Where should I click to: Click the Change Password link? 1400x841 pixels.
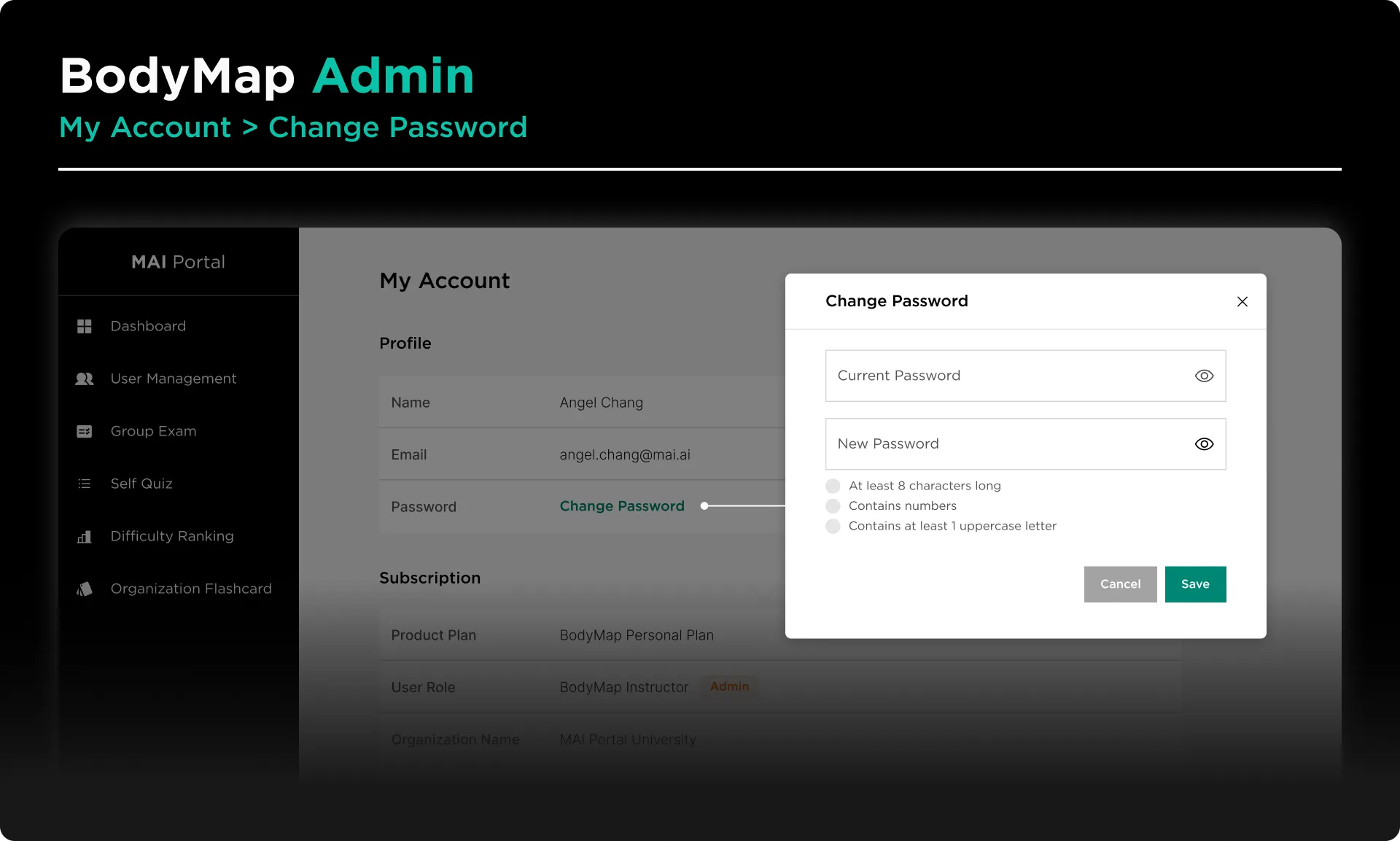pos(622,506)
